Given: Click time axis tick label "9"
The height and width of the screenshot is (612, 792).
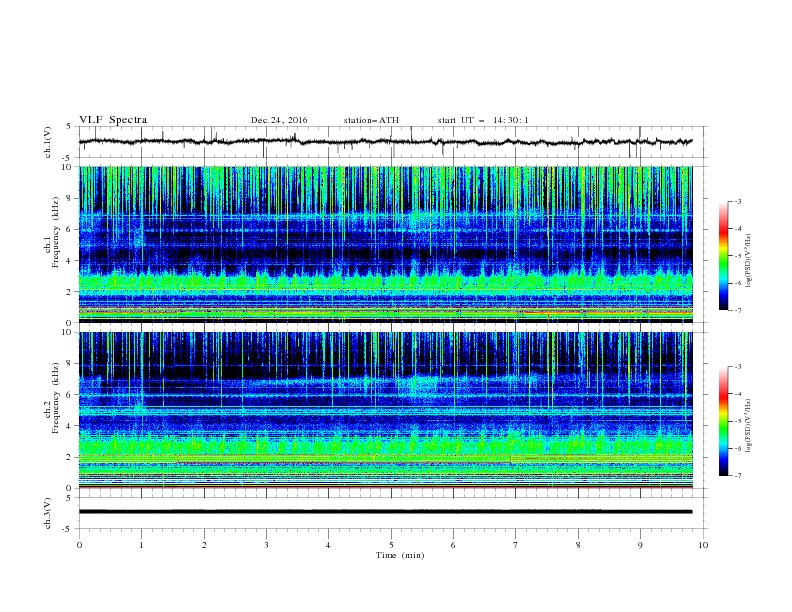Looking at the screenshot, I should [640, 545].
